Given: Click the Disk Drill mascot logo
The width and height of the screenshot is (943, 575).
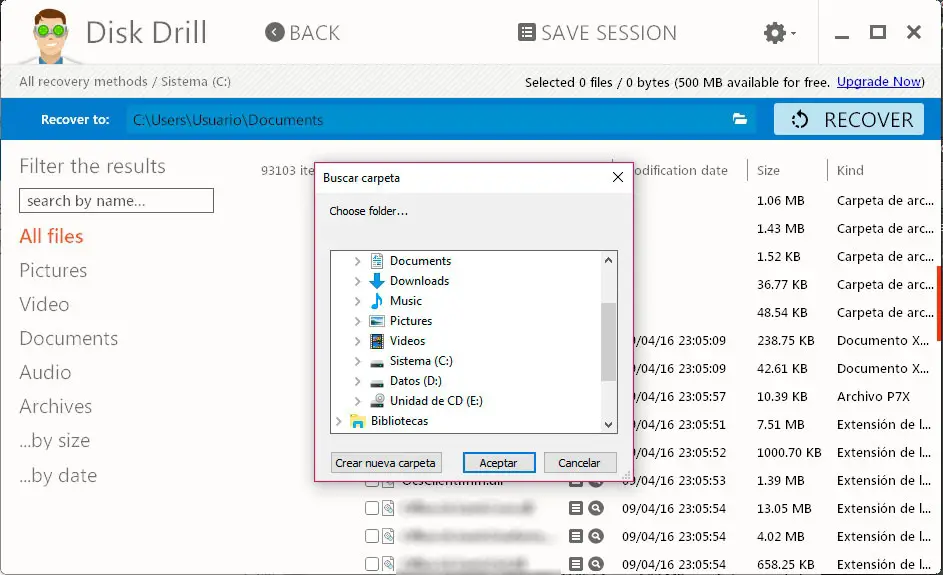Looking at the screenshot, I should 50,35.
